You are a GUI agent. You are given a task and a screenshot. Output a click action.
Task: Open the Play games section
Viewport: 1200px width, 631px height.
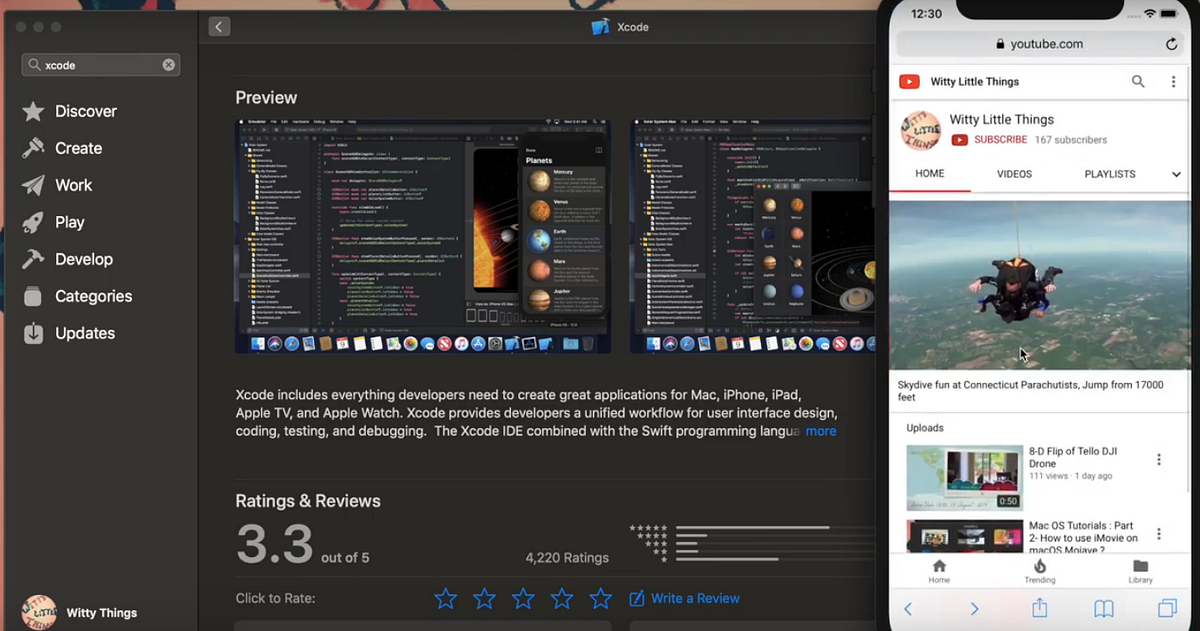coord(70,221)
